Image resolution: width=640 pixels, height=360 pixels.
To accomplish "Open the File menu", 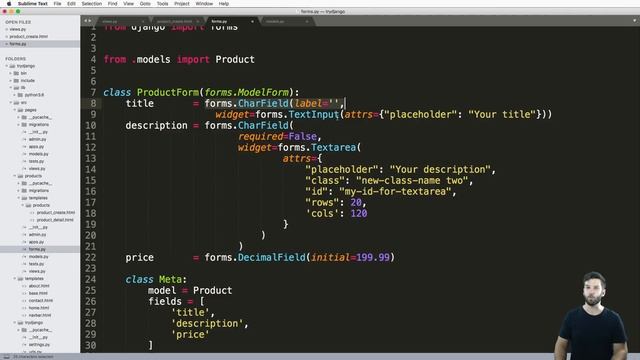I will [58, 4].
